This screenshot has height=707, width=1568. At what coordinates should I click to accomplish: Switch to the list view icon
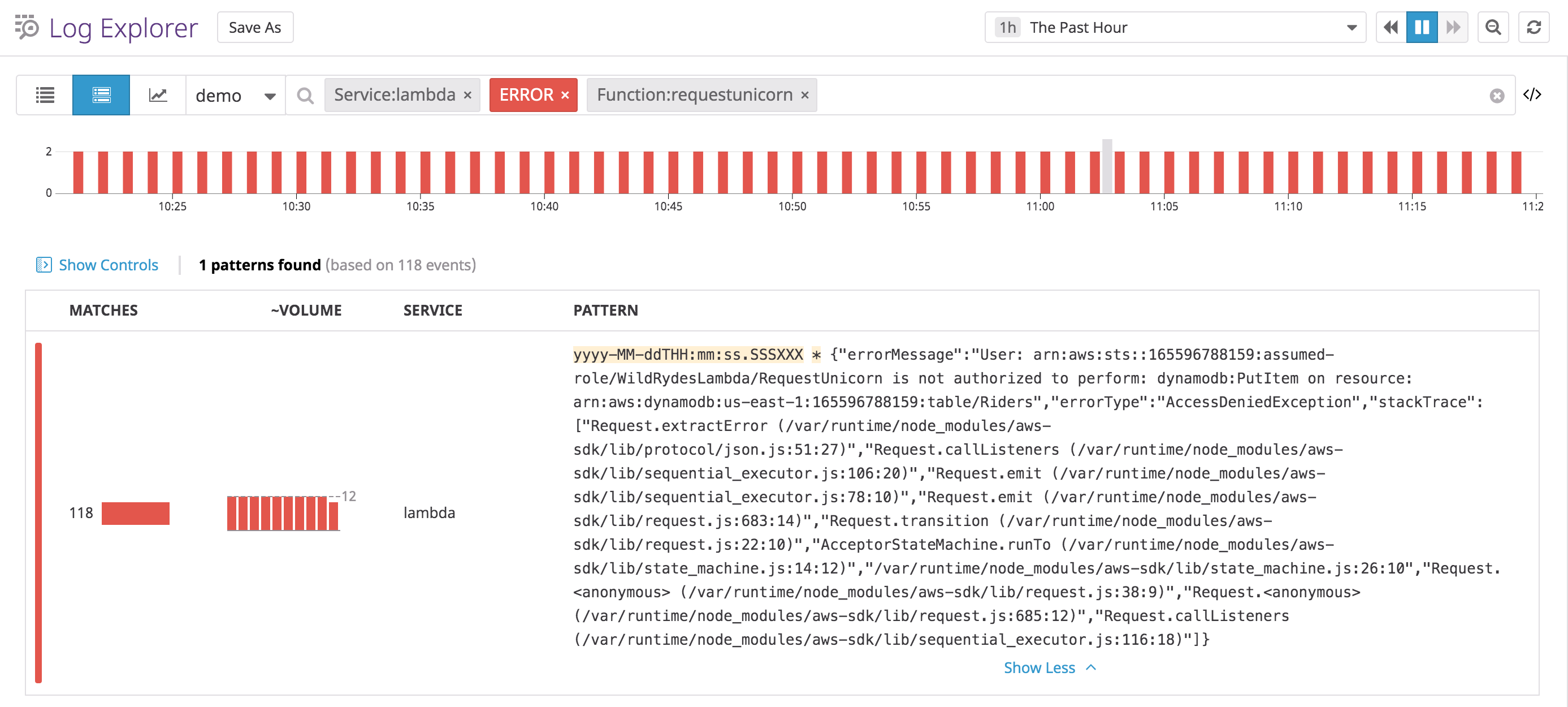[45, 94]
